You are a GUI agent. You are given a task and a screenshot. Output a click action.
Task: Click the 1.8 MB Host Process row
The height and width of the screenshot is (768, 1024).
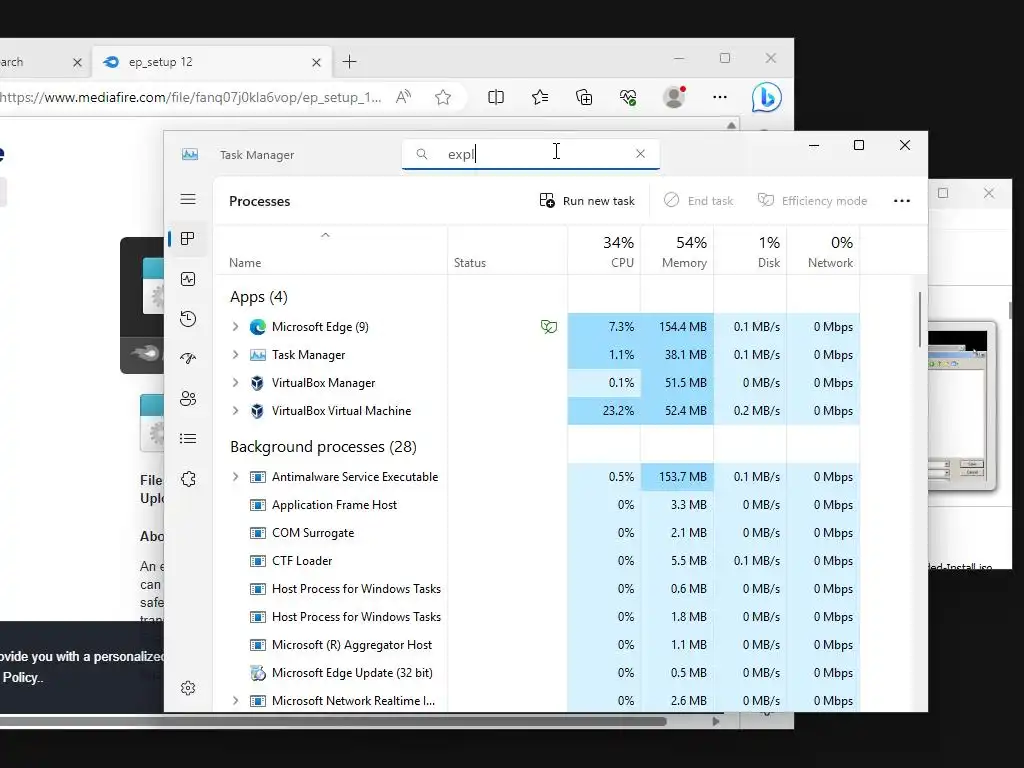536,617
